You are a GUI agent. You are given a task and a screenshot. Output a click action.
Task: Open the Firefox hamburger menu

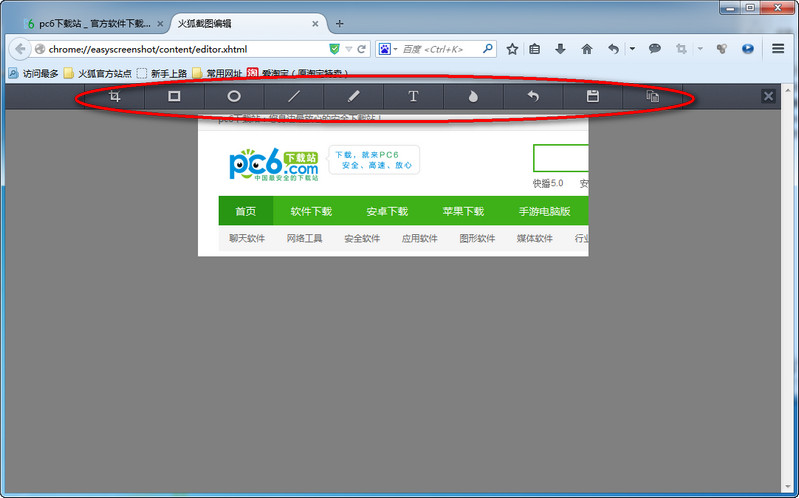point(778,48)
